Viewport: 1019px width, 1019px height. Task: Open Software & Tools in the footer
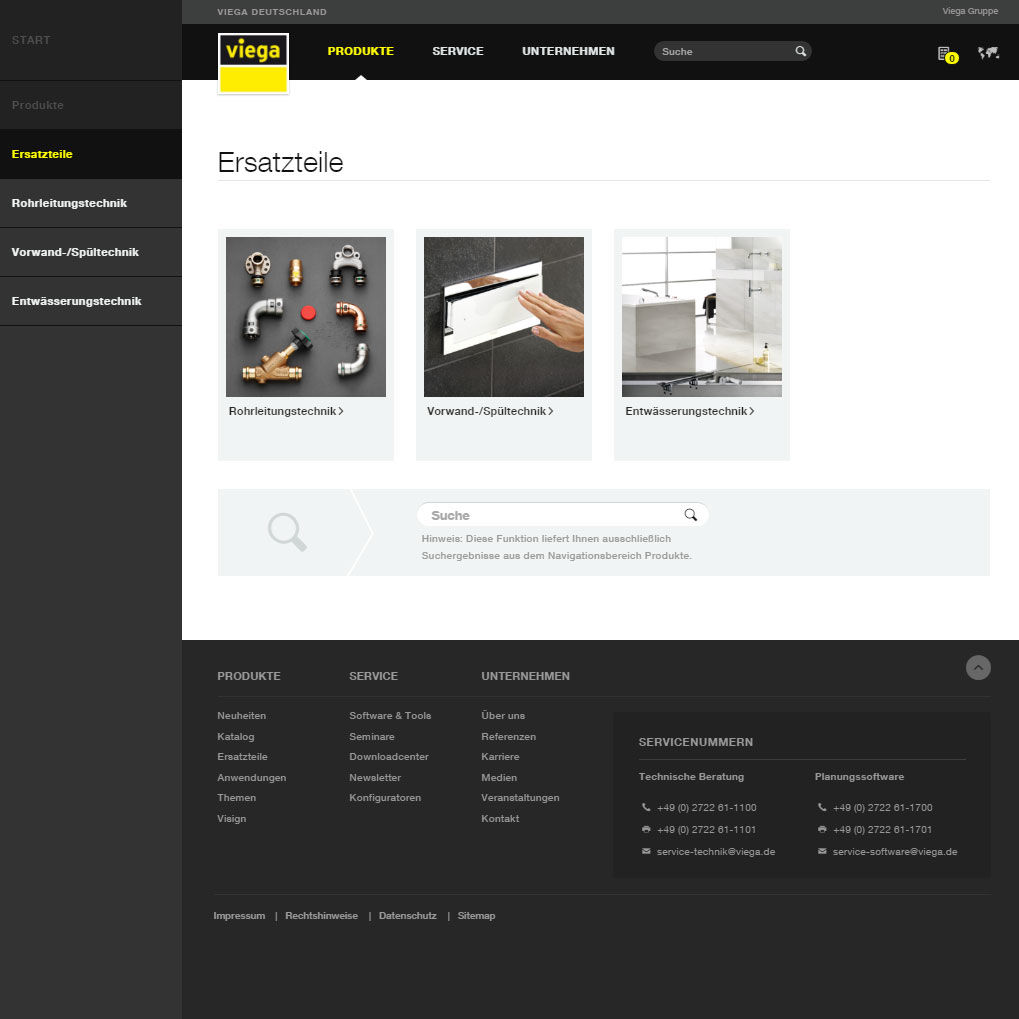point(390,716)
